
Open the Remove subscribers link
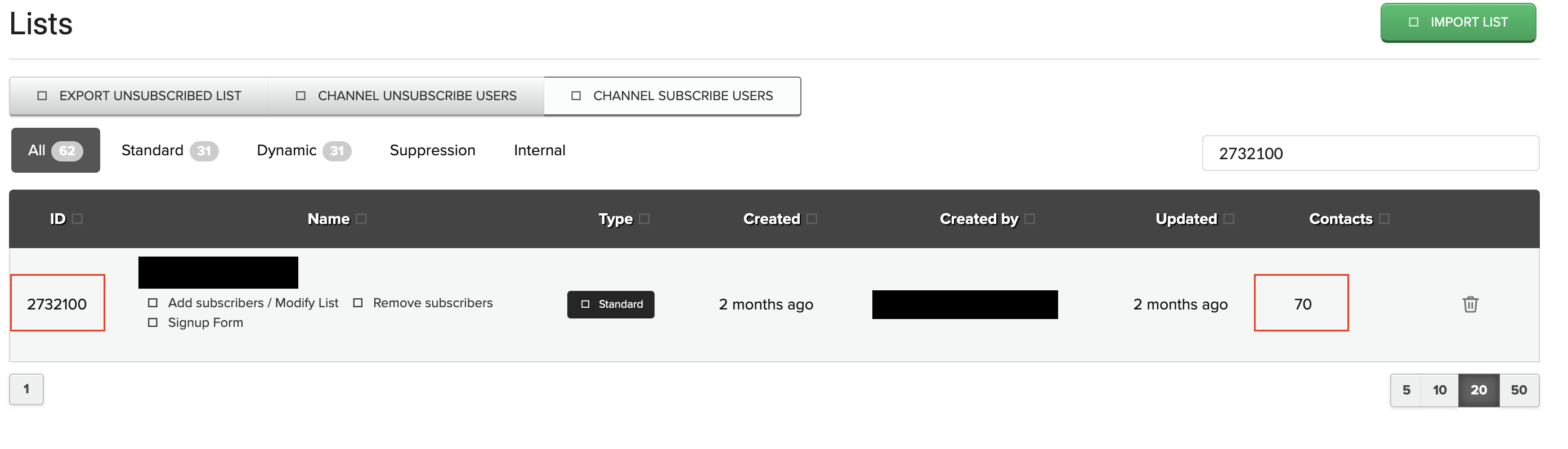432,303
